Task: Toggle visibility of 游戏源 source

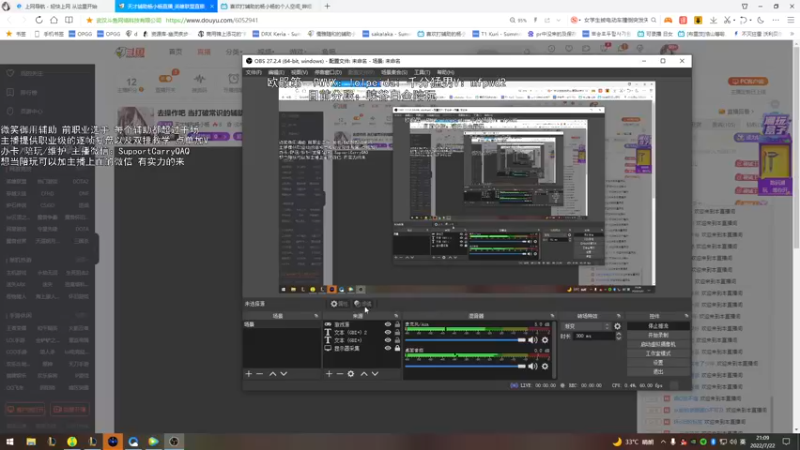Action: coord(388,324)
